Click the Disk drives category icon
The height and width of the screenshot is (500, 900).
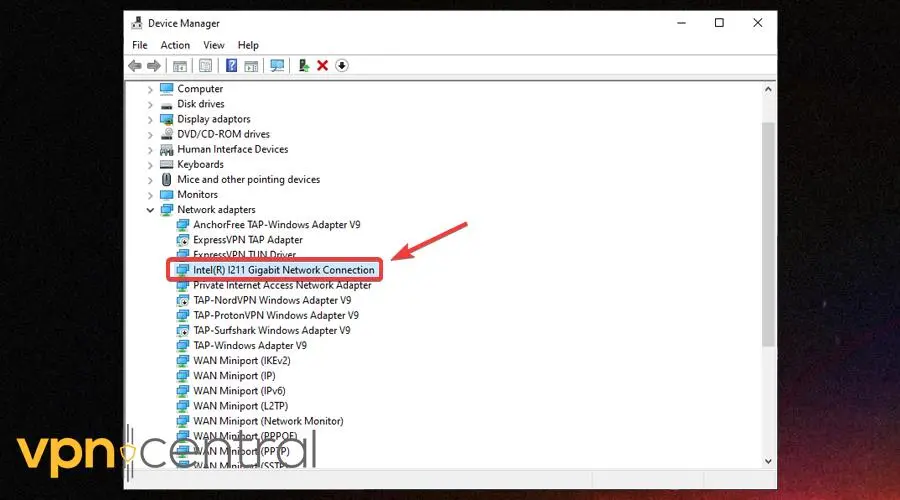point(166,105)
